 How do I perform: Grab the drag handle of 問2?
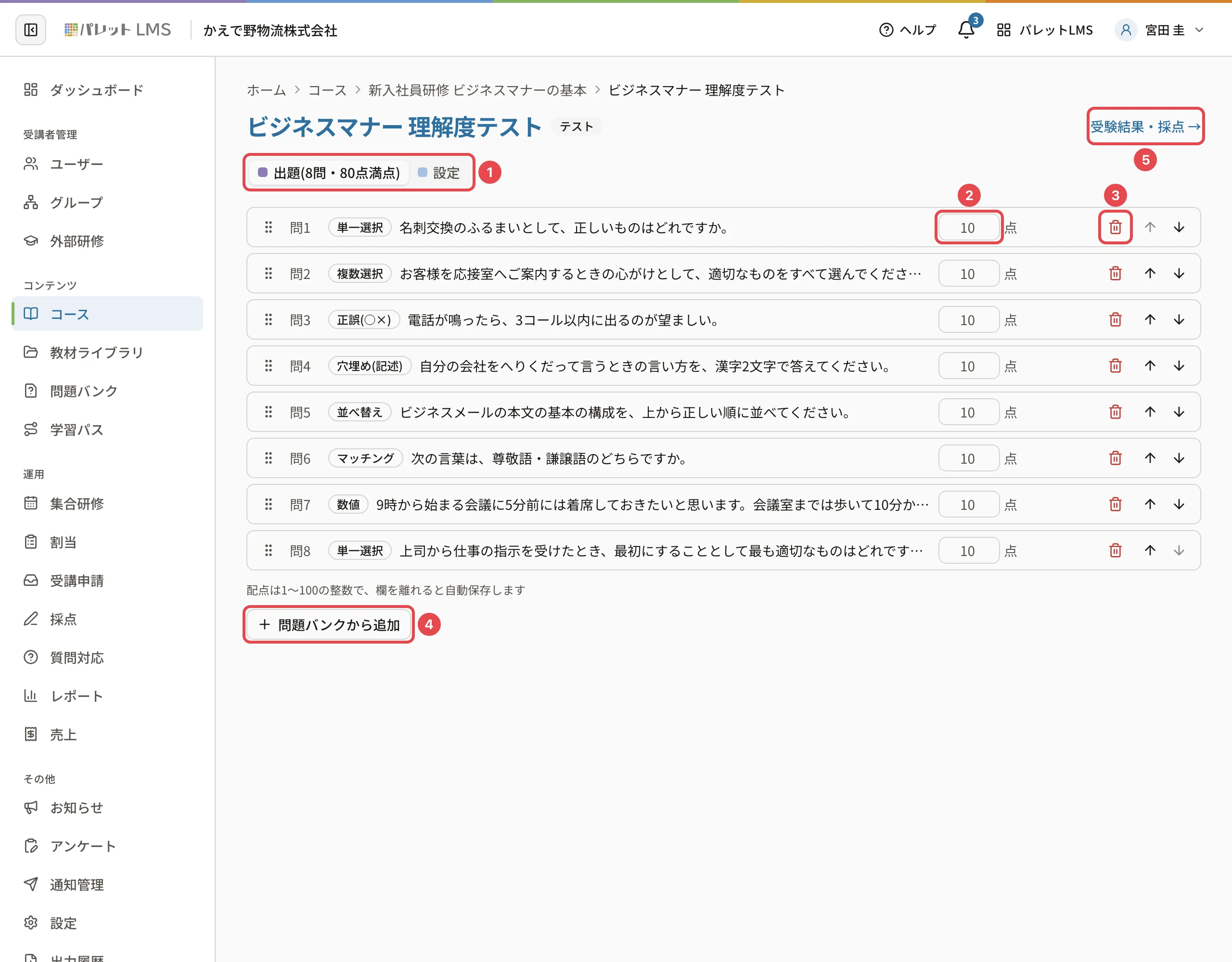pyautogui.click(x=269, y=274)
